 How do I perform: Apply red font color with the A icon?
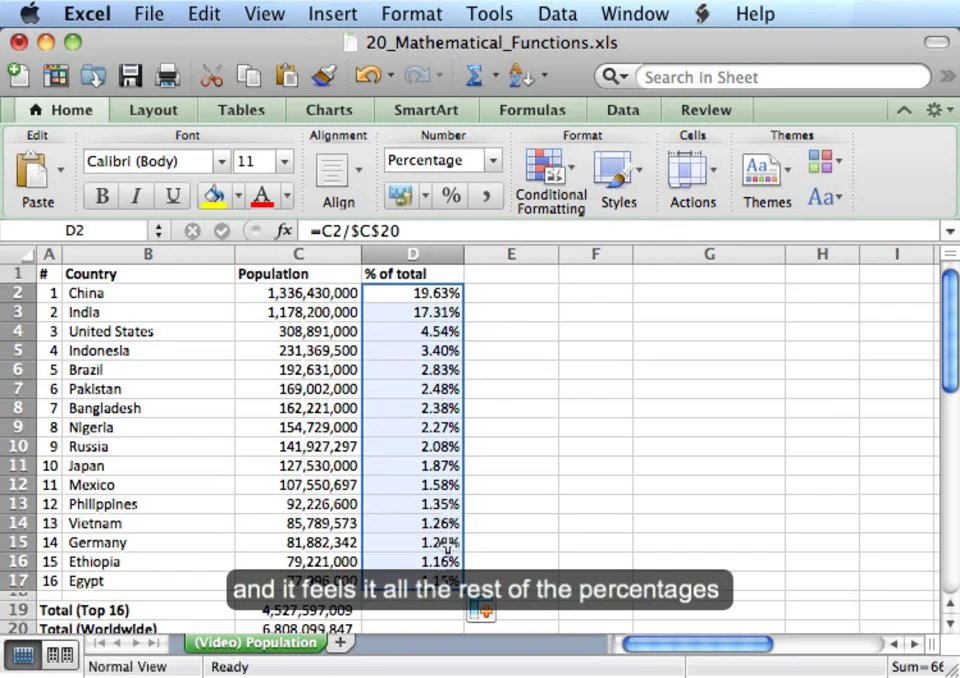pyautogui.click(x=262, y=197)
